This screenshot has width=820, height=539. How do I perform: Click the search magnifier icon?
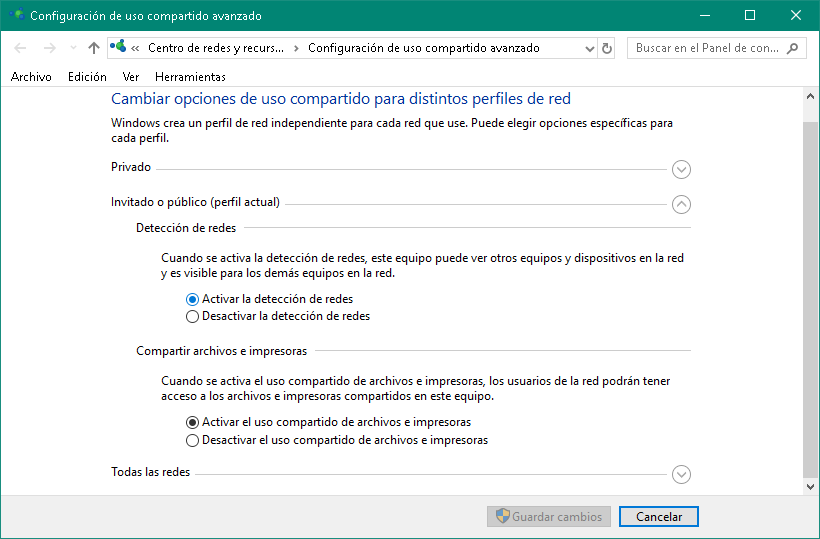tap(792, 48)
